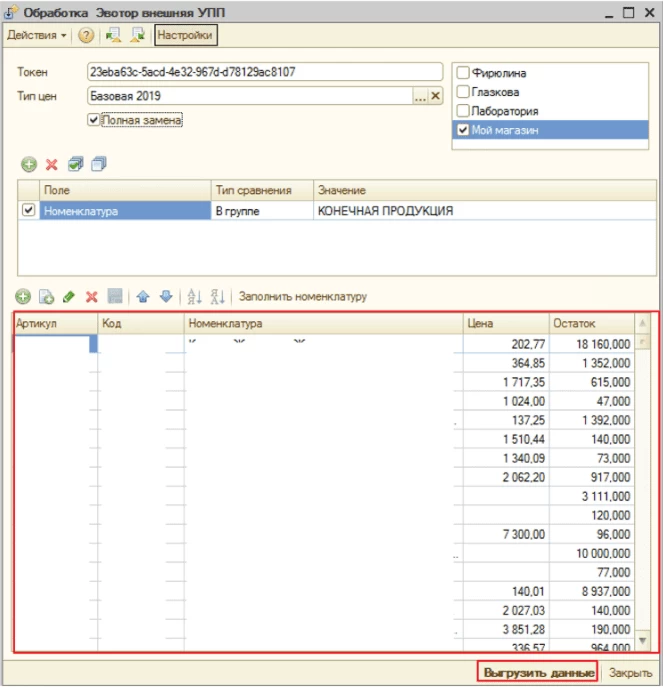The width and height of the screenshot is (663, 687).
Task: Add a new filter row with green plus
Action: pyautogui.click(x=29, y=164)
